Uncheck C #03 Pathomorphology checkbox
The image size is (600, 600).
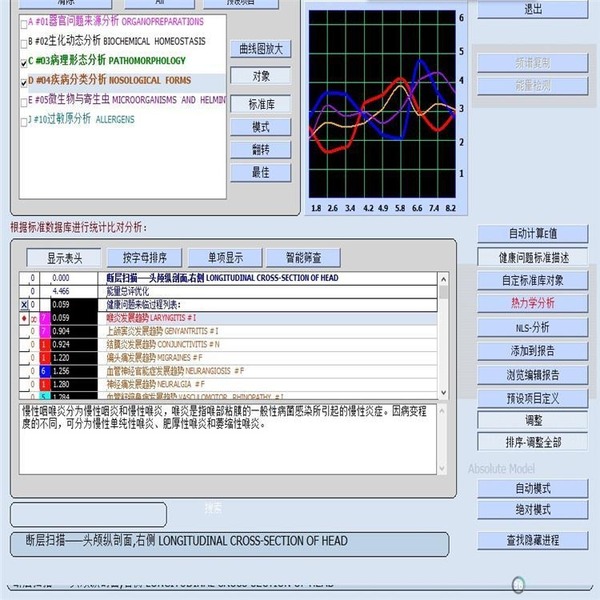24,61
